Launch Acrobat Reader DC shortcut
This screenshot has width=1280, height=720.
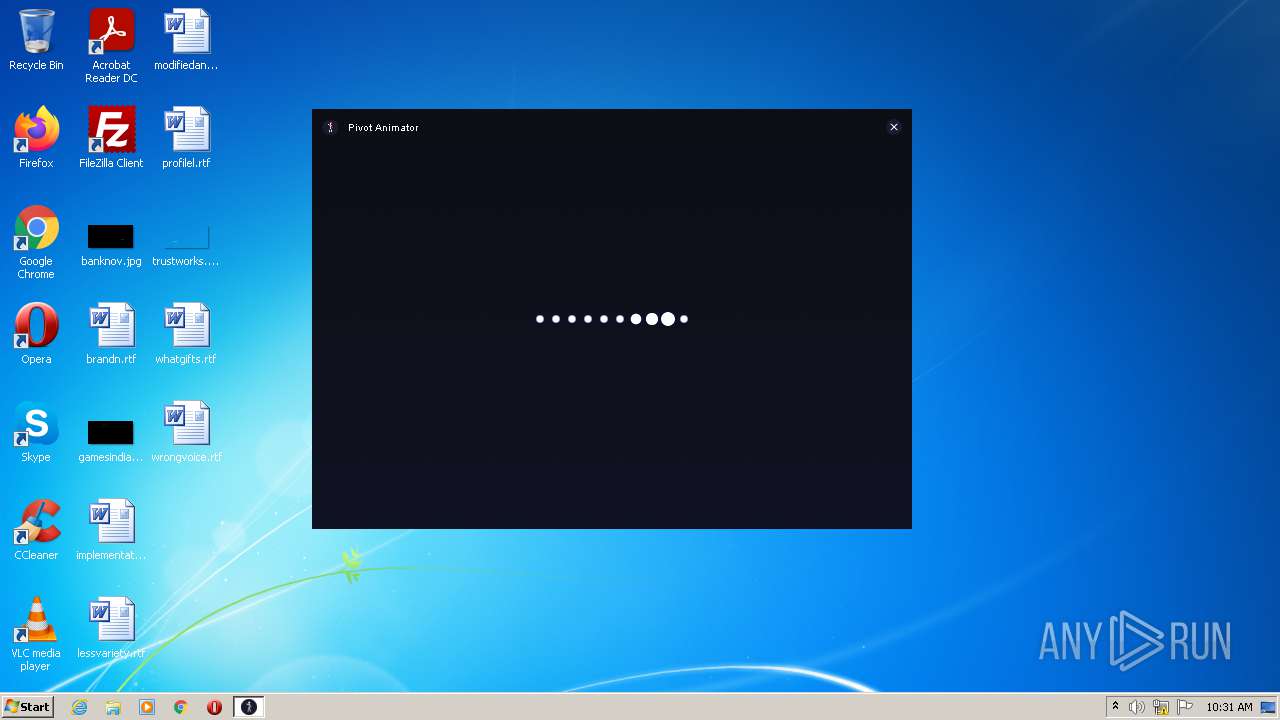pos(111,46)
